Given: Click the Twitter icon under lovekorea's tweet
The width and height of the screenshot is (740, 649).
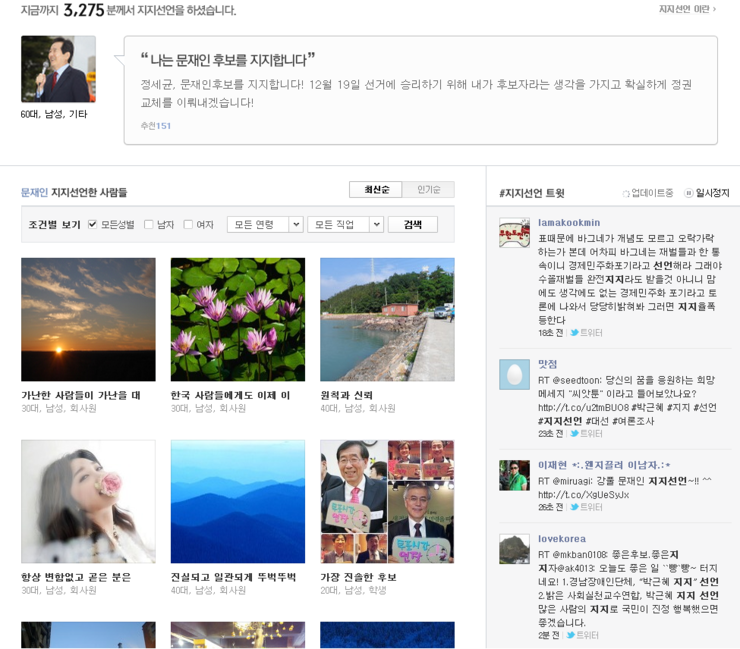Looking at the screenshot, I should pyautogui.click(x=571, y=635).
